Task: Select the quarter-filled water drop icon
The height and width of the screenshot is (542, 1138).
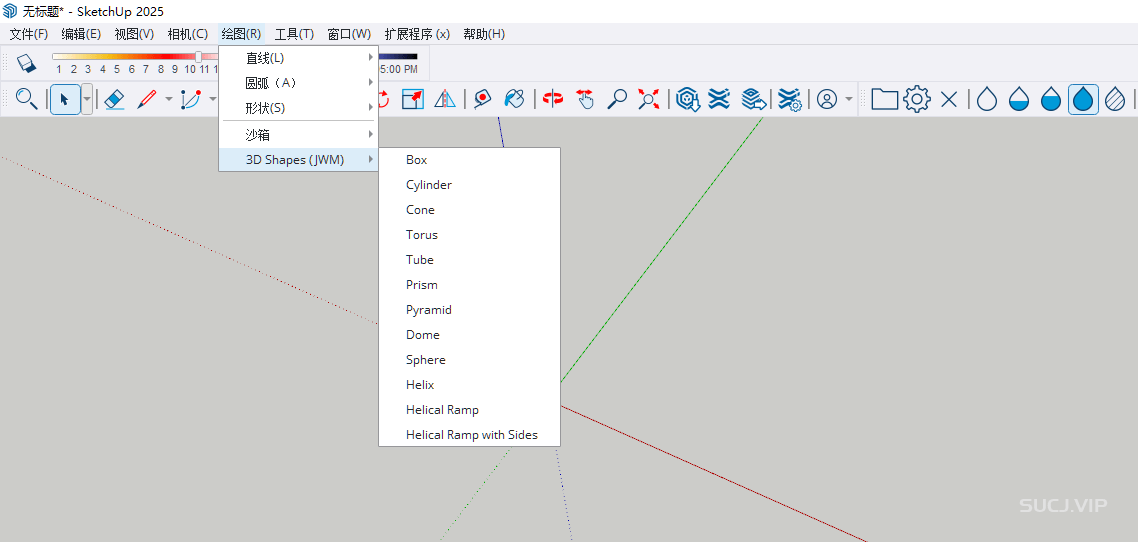Action: [1018, 99]
